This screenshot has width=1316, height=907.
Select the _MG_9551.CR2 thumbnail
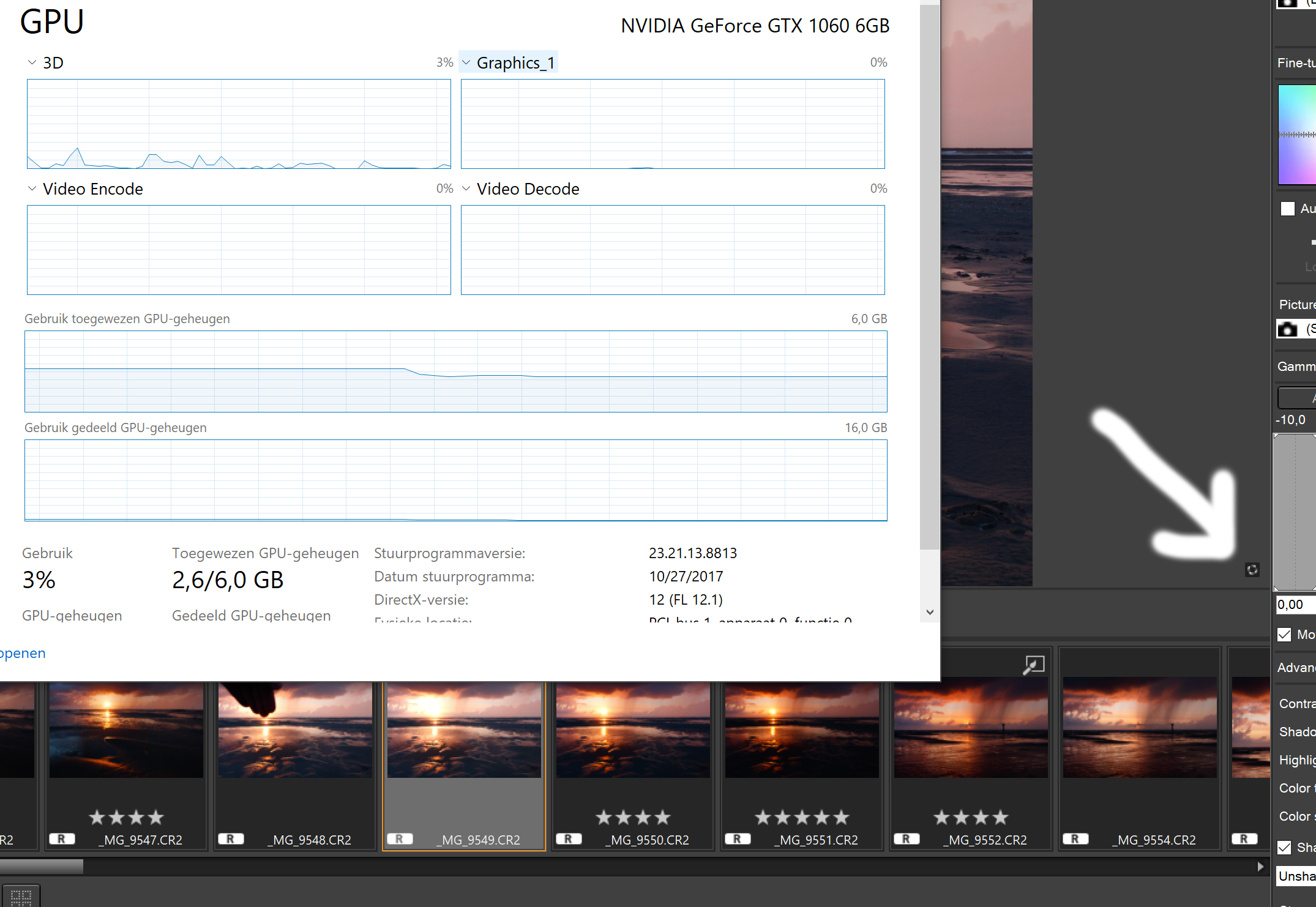point(802,728)
